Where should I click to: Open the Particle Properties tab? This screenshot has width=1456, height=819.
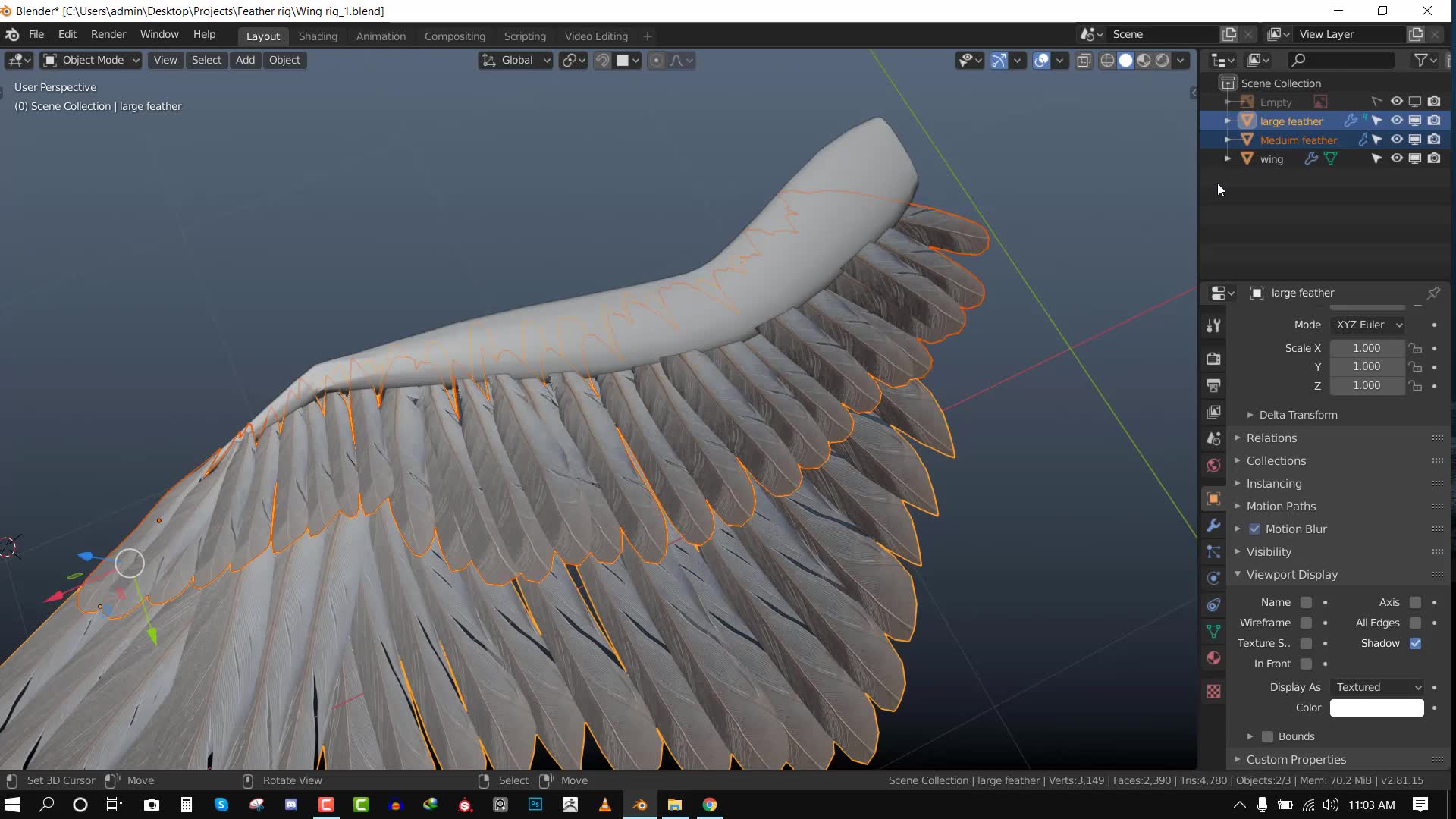(1214, 552)
